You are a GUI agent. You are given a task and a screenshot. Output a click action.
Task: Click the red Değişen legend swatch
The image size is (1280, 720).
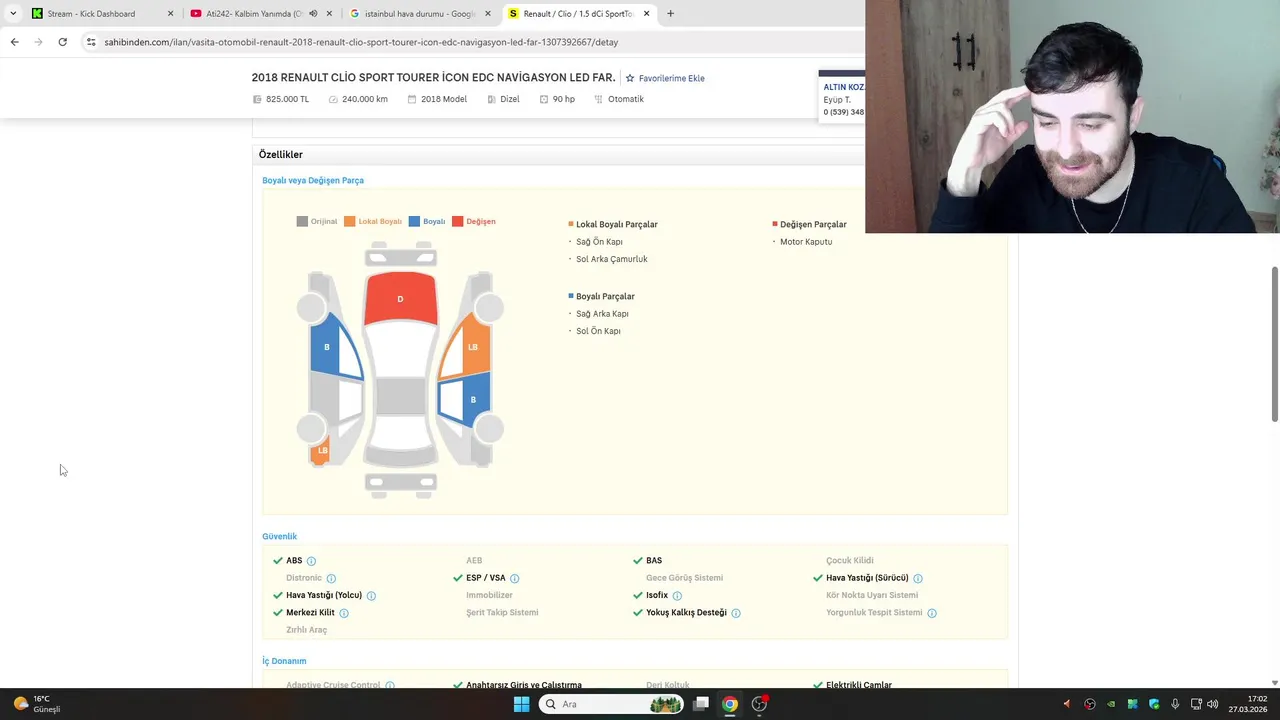(458, 221)
